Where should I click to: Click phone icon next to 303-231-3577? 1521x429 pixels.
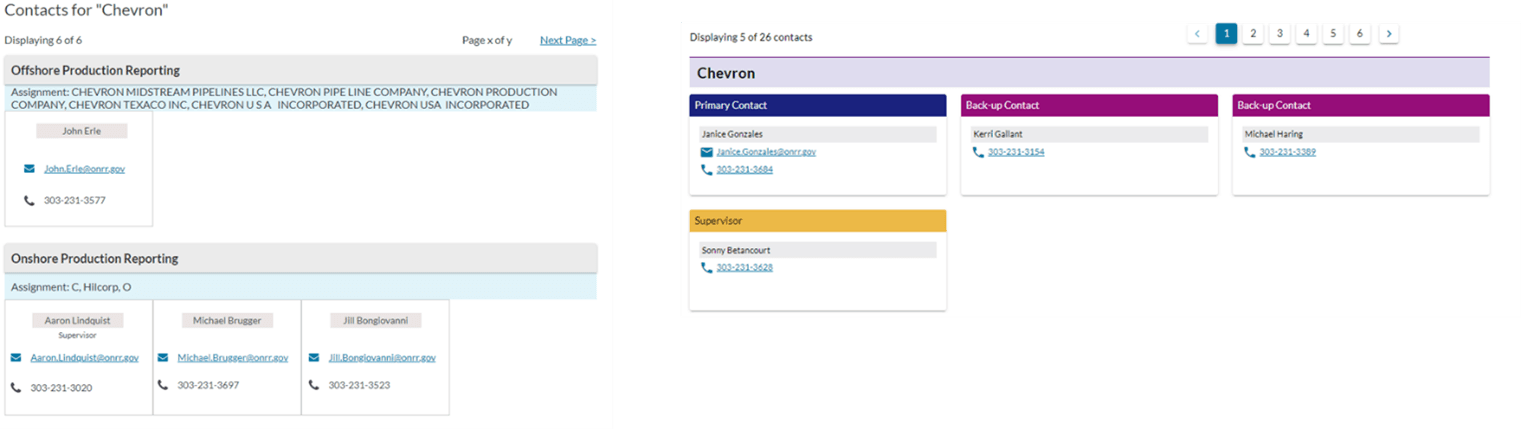29,200
